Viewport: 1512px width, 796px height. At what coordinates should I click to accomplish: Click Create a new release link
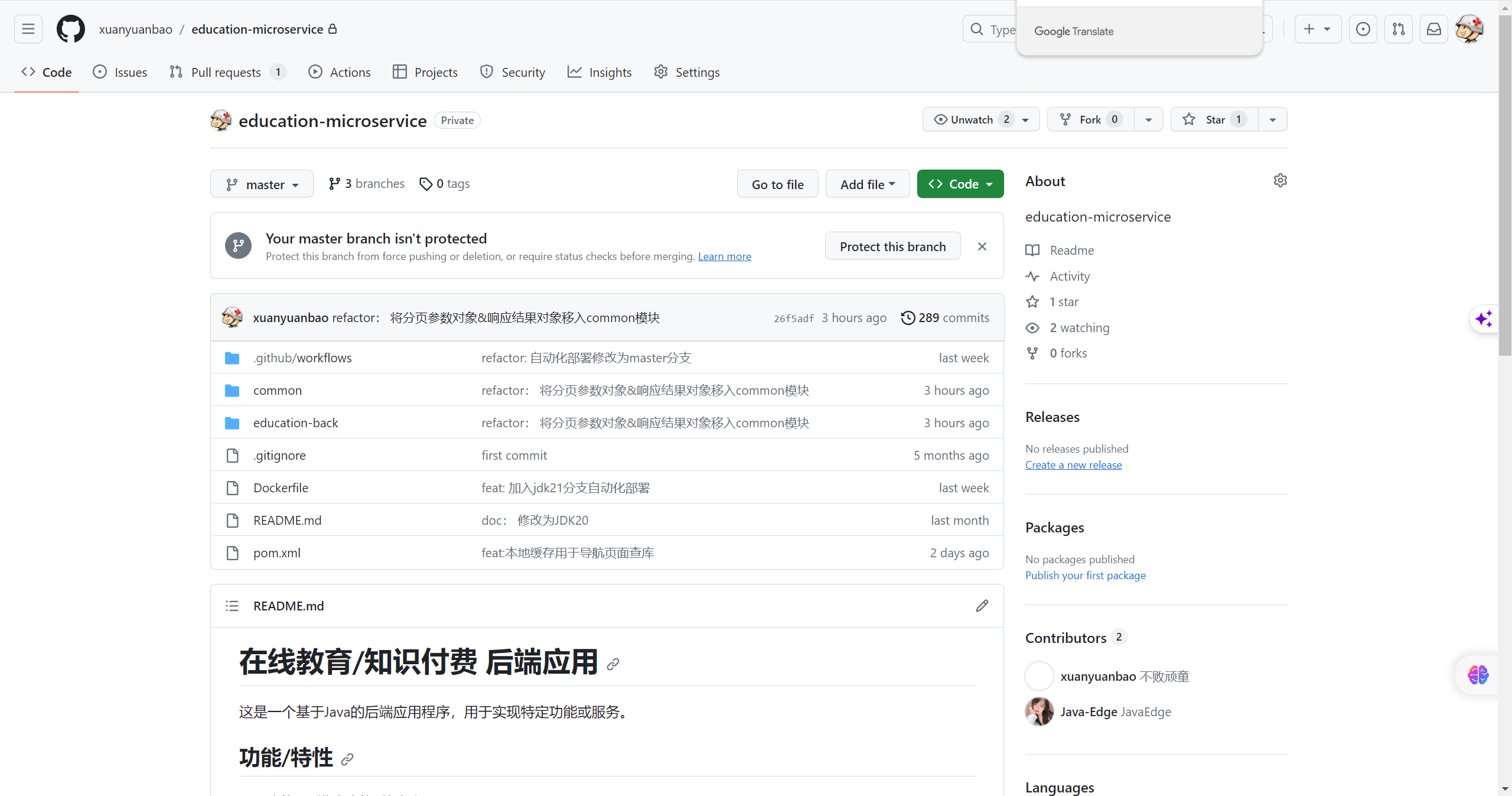tap(1073, 465)
